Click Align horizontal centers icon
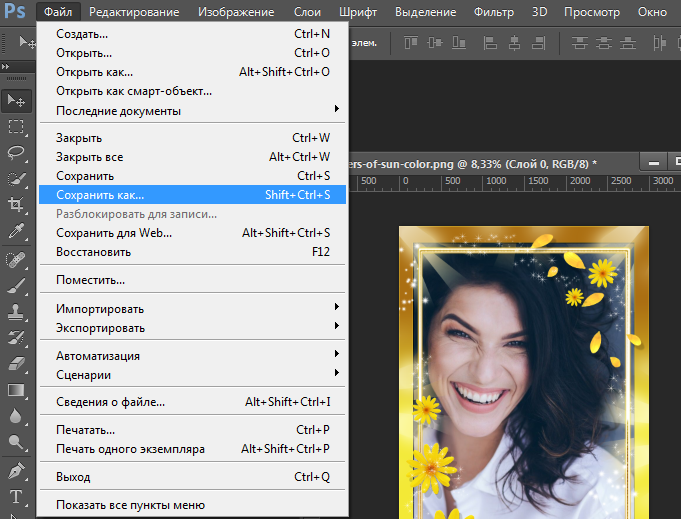 [x=515, y=43]
